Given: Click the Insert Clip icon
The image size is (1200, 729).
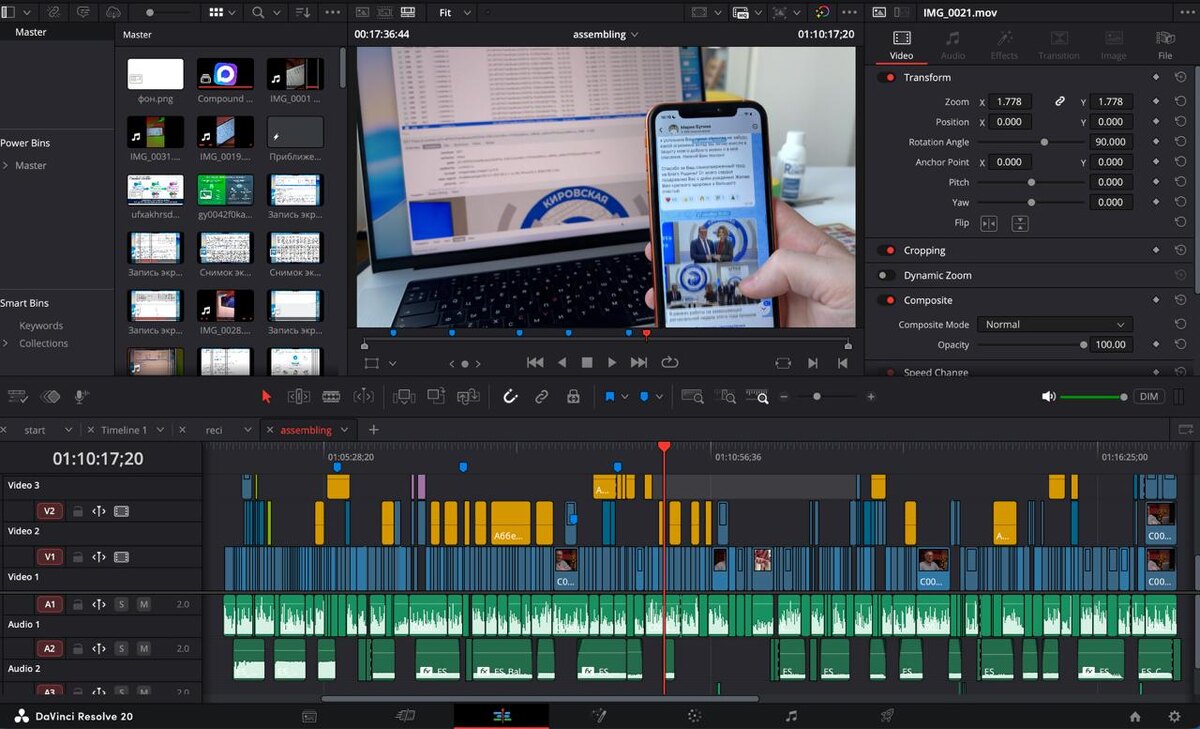Looking at the screenshot, I should 404,397.
